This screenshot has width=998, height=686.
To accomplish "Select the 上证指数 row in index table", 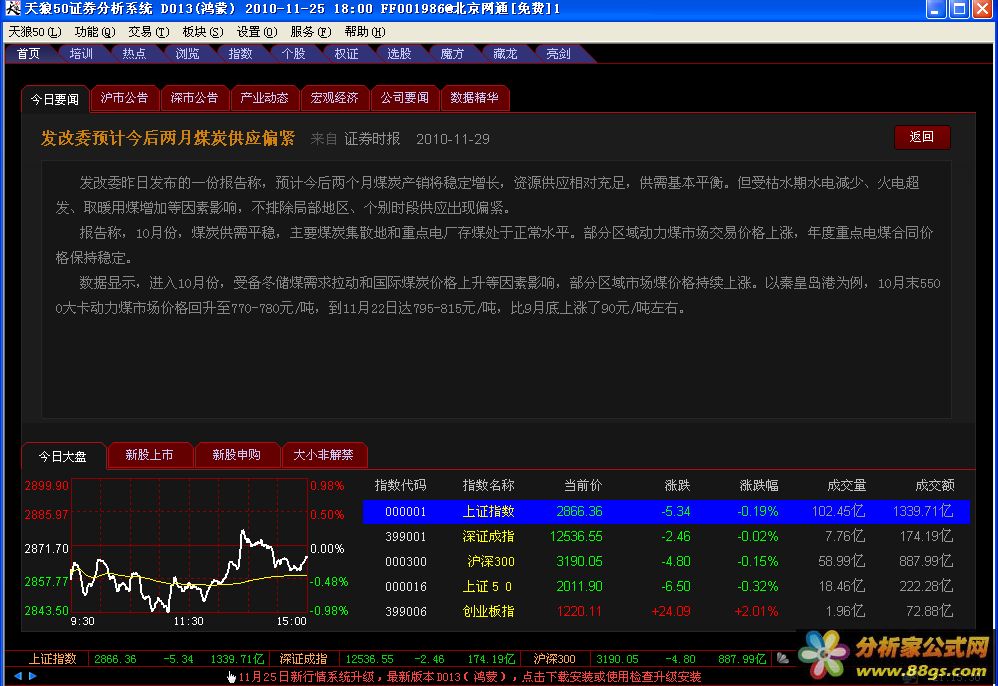I will (x=666, y=511).
